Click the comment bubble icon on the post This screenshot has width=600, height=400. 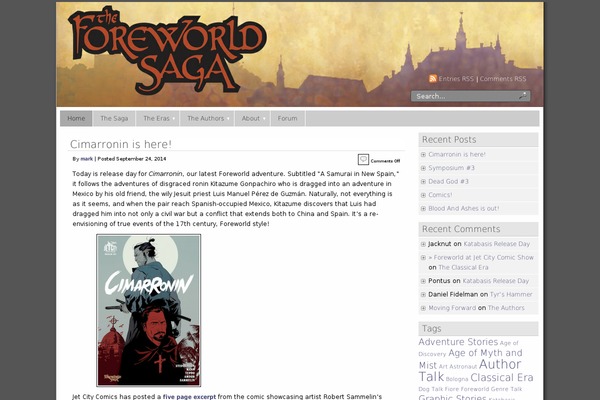coord(363,159)
